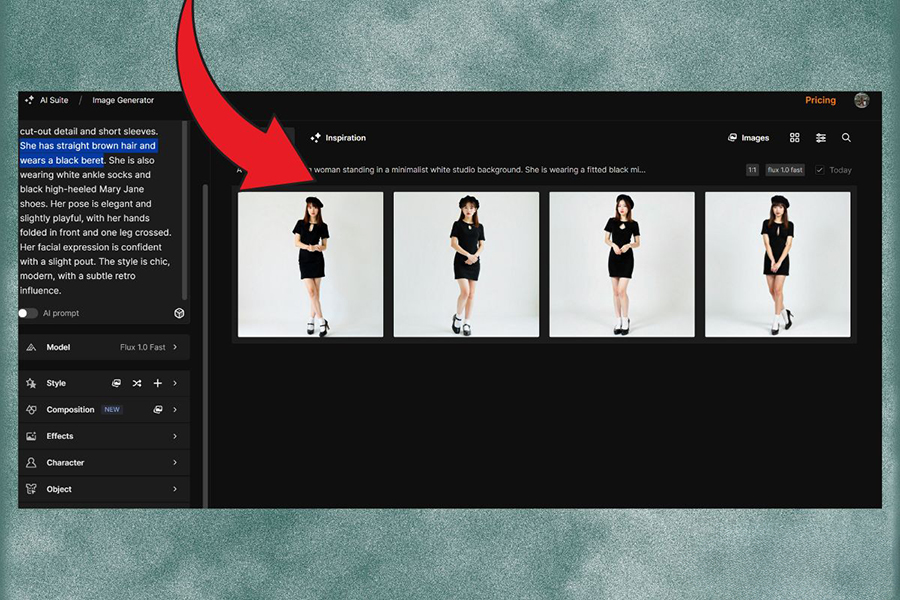Expand the Style section chevron
This screenshot has width=900, height=600.
coord(175,383)
